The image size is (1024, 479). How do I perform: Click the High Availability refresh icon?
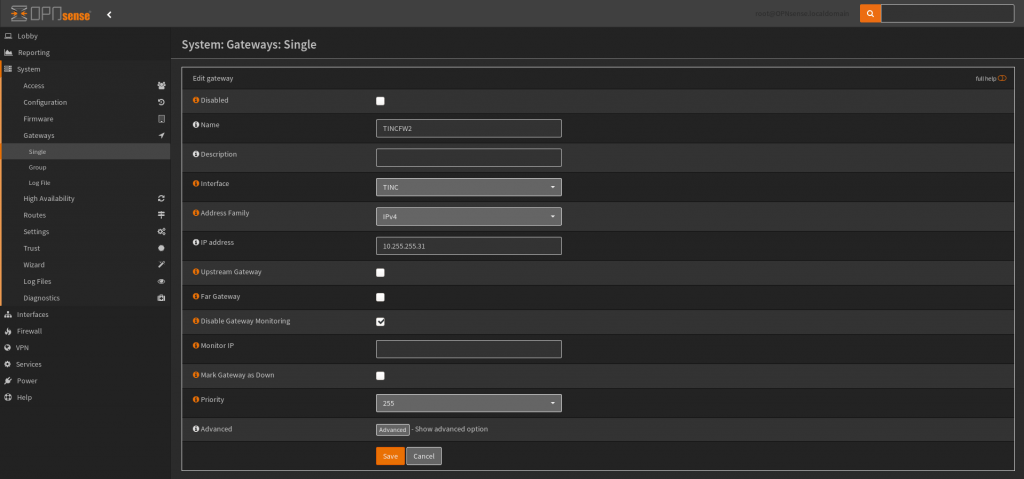tap(161, 199)
